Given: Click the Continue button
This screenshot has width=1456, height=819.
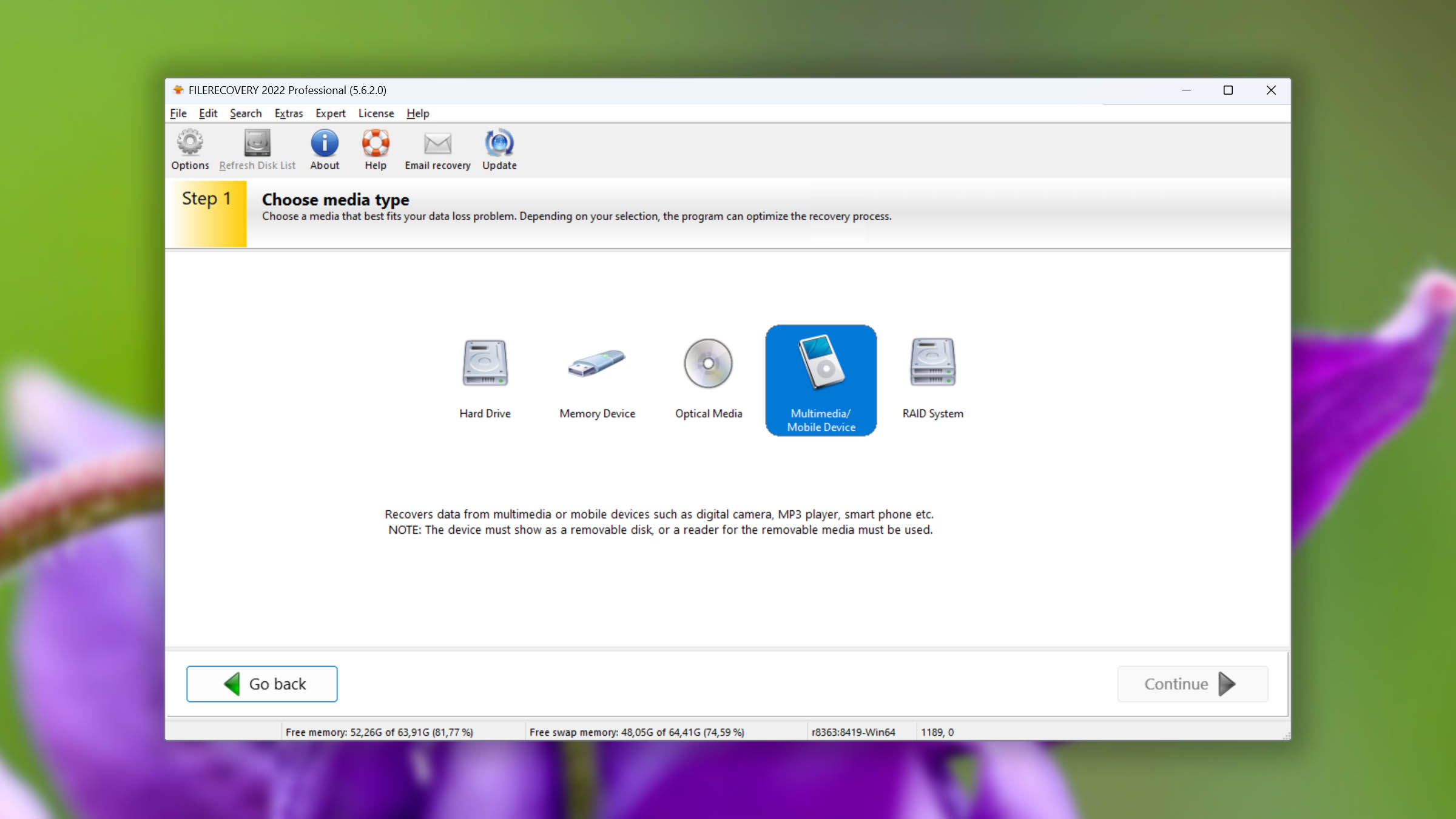Looking at the screenshot, I should tap(1193, 684).
